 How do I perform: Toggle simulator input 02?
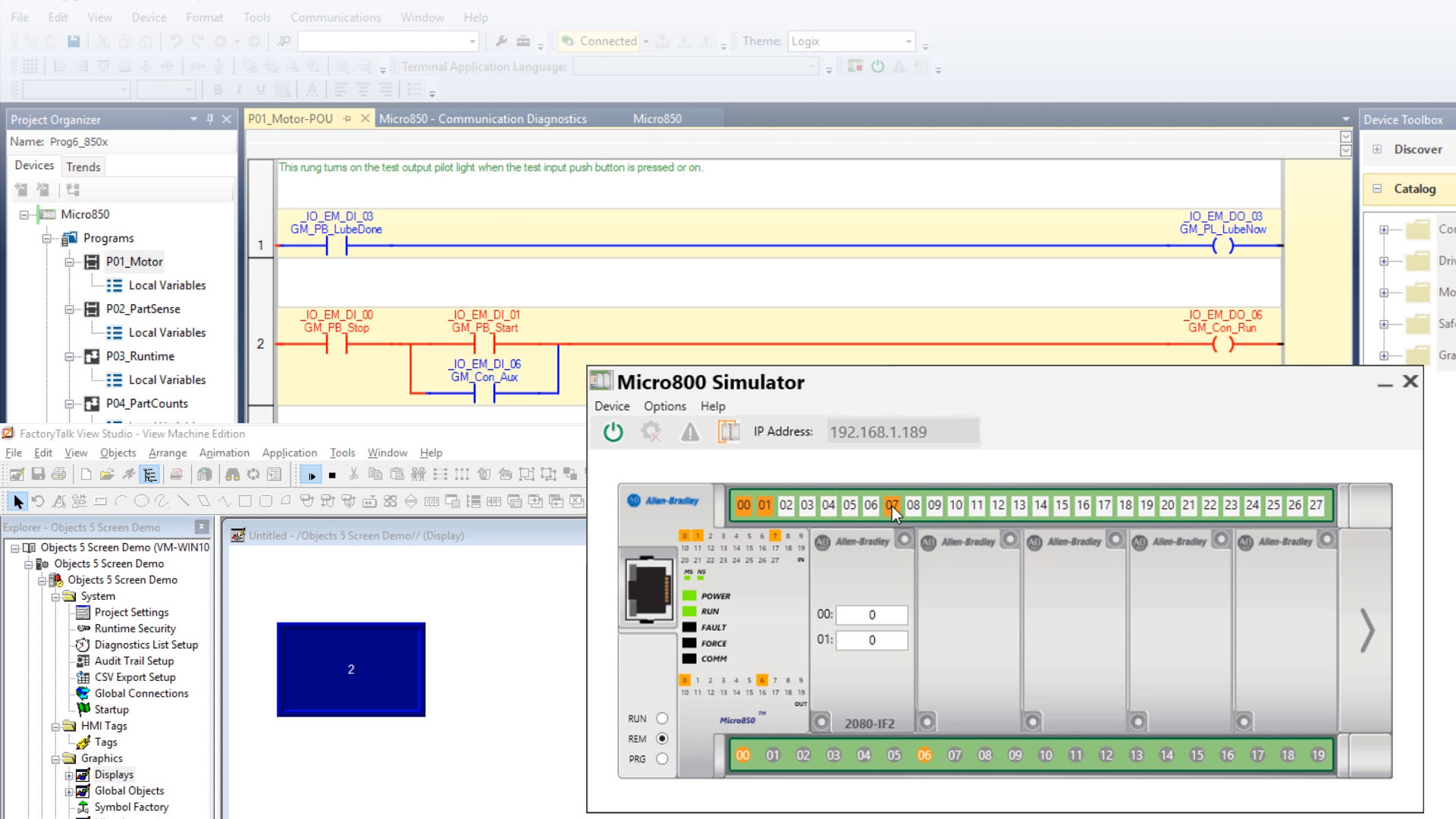point(786,505)
